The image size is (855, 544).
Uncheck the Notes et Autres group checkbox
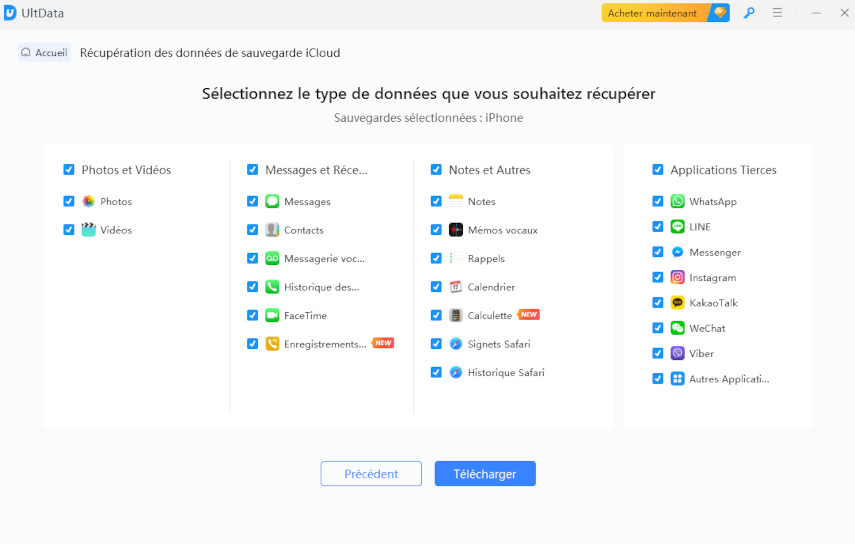pos(436,170)
